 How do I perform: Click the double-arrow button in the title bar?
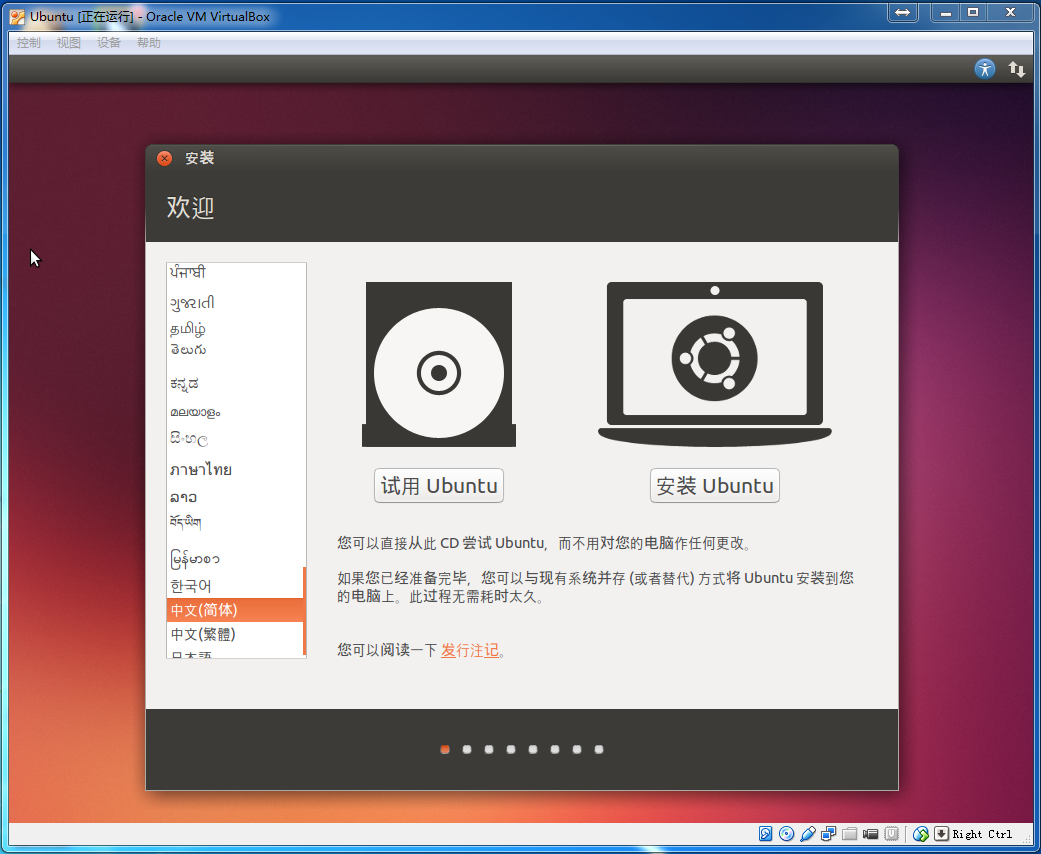tap(903, 13)
